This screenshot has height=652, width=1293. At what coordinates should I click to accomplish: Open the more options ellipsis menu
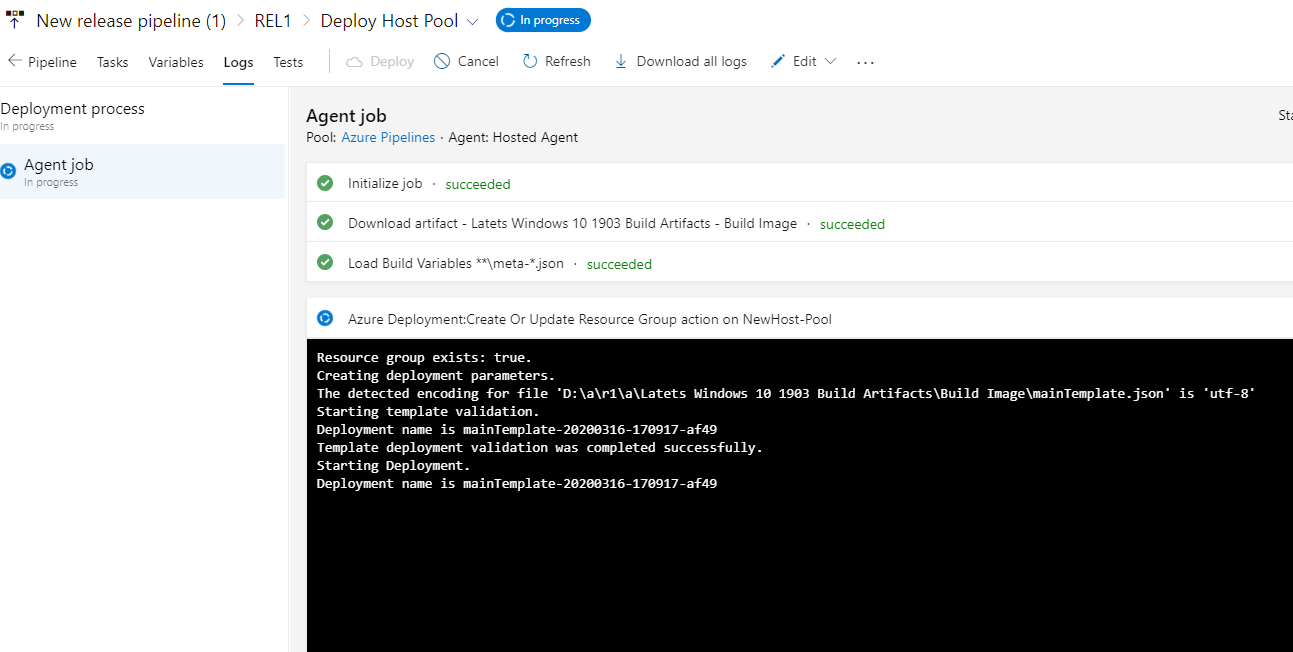tap(865, 62)
